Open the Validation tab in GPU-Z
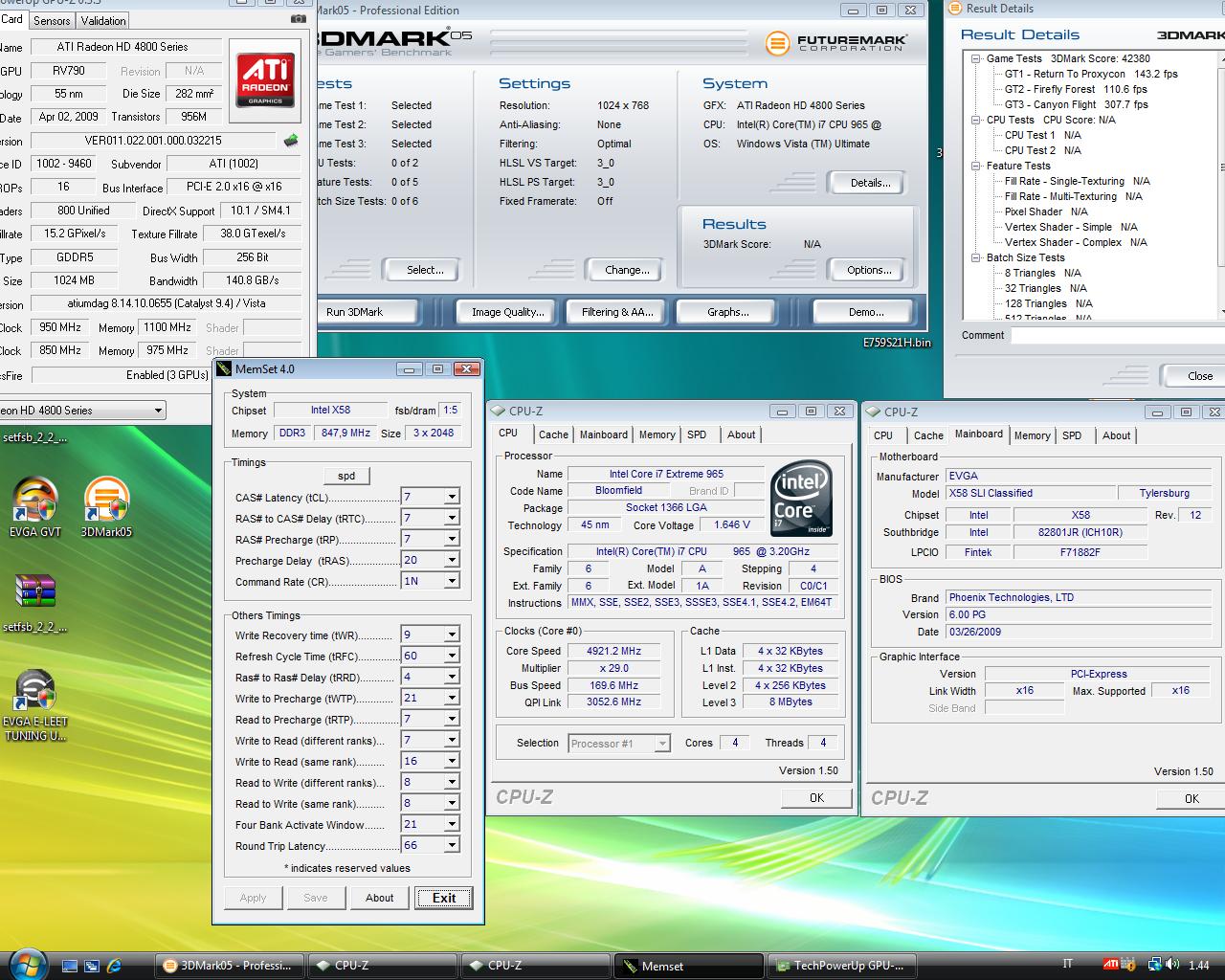The image size is (1225, 980). point(103,20)
